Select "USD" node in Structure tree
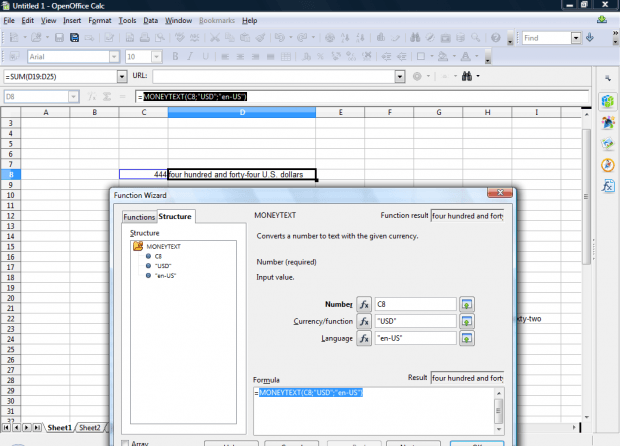This screenshot has width=620, height=446. [x=163, y=266]
